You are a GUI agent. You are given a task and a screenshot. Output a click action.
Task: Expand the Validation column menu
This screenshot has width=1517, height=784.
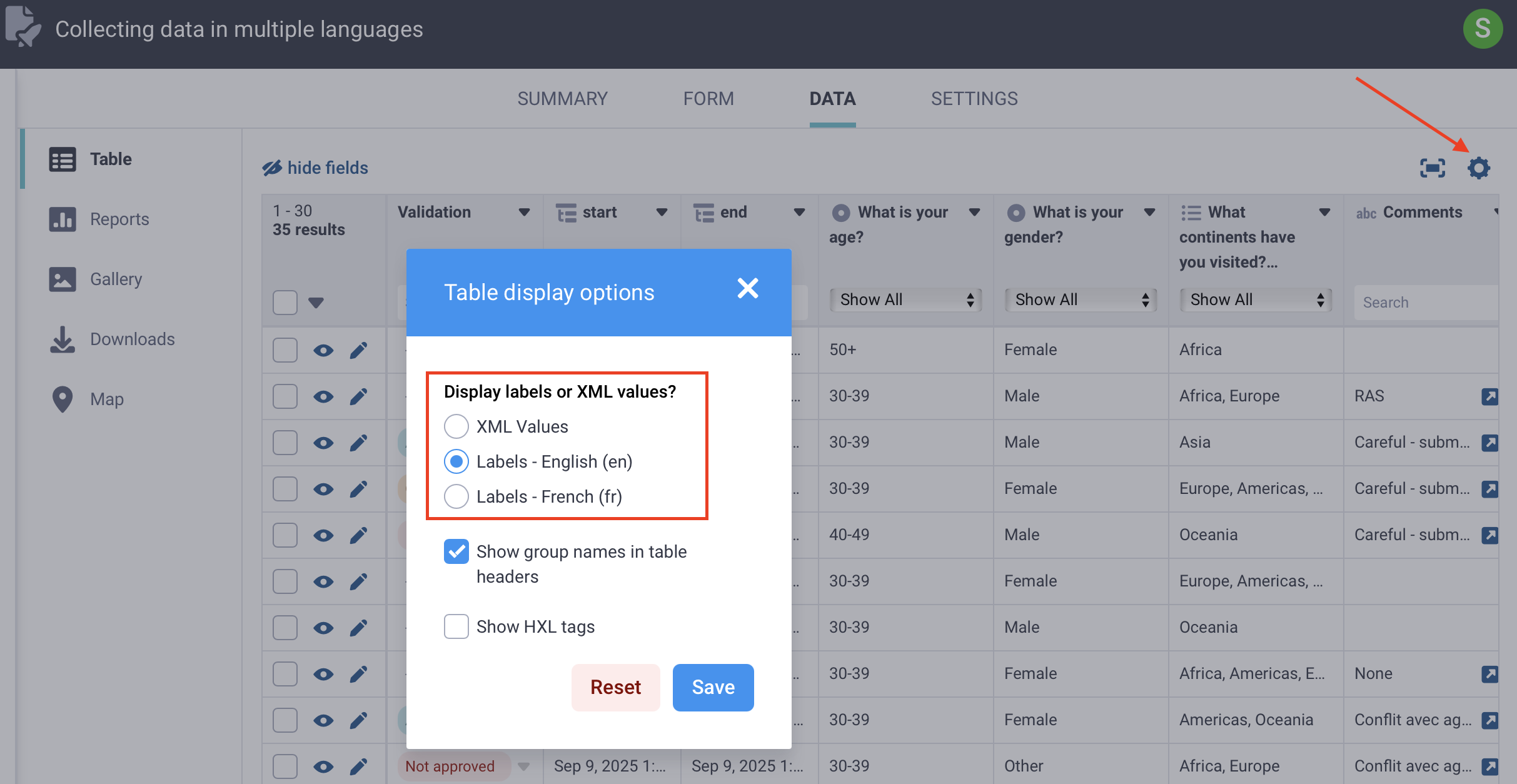tap(525, 212)
